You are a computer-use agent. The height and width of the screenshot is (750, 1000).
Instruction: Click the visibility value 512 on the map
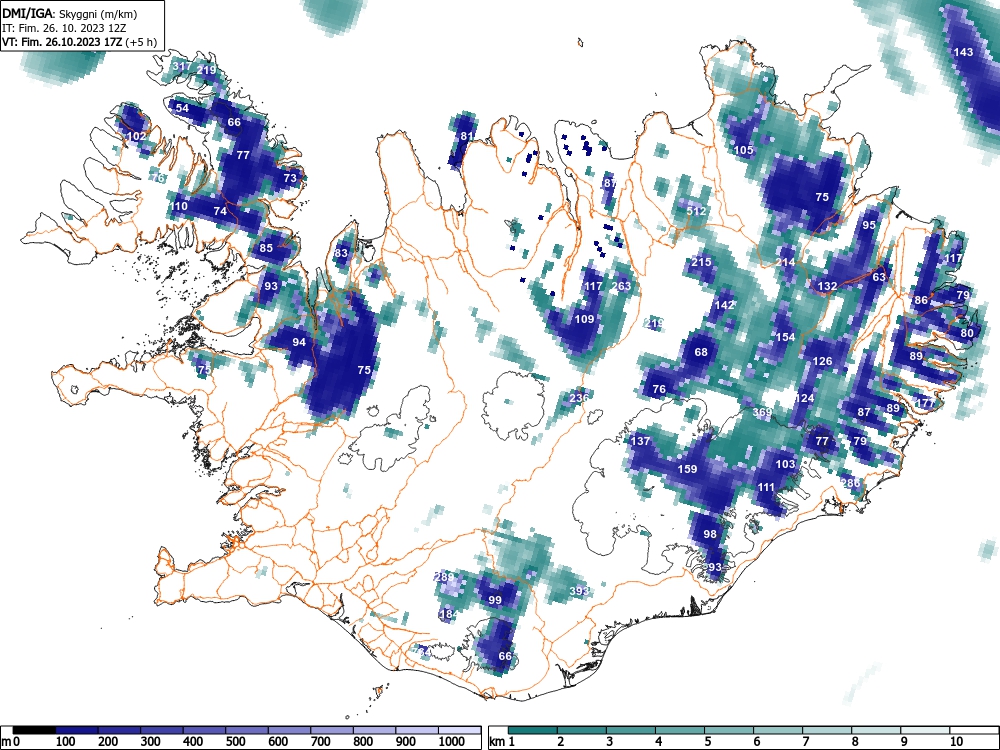click(x=696, y=211)
